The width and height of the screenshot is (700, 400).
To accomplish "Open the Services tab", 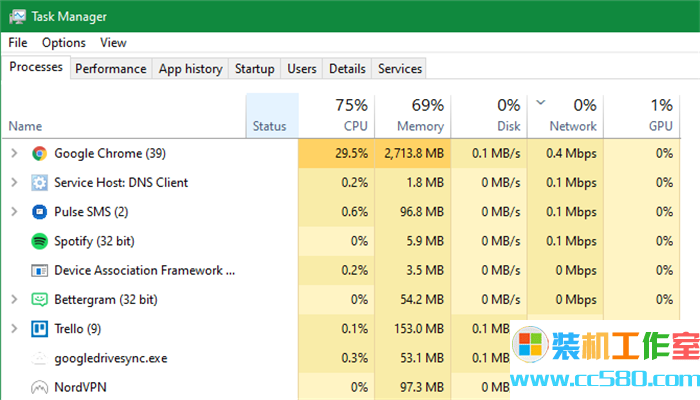I will pyautogui.click(x=400, y=69).
